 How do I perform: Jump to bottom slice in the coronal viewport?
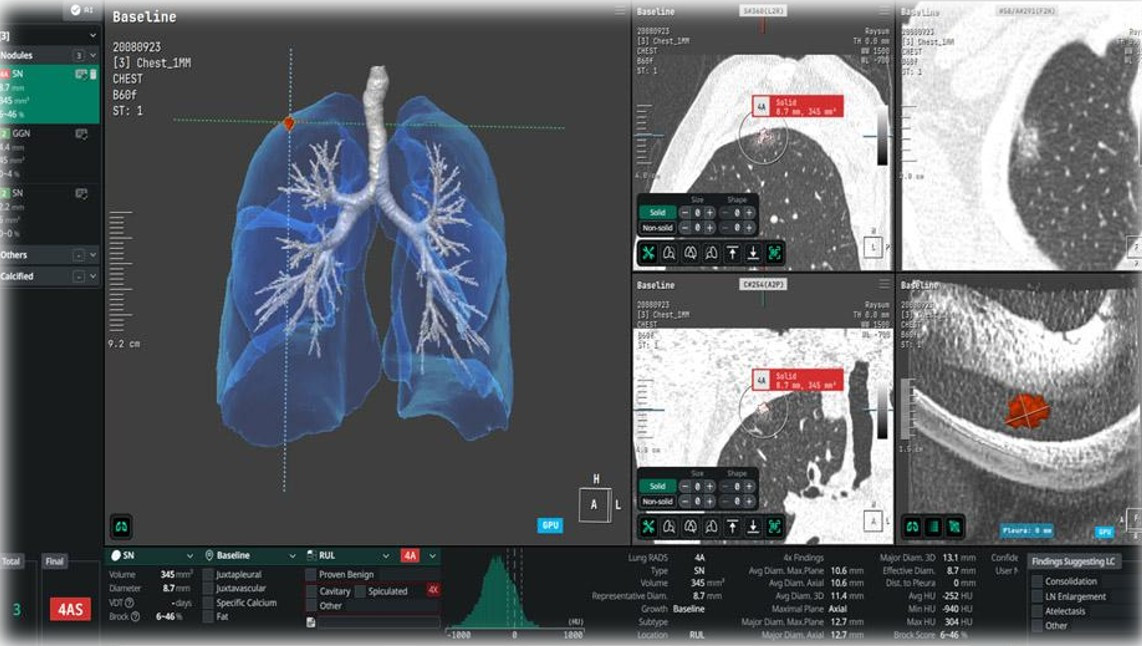point(753,527)
